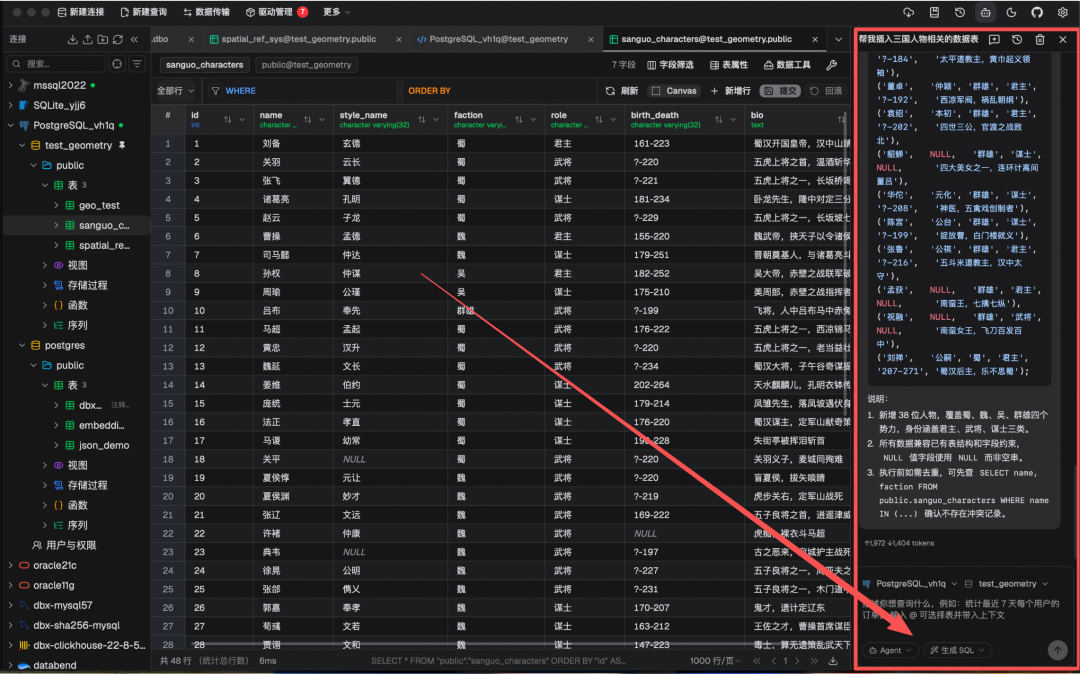Collapse the PostgreSQL_vh1q connection node
Image resolution: width=1080 pixels, height=674 pixels.
click(10, 125)
